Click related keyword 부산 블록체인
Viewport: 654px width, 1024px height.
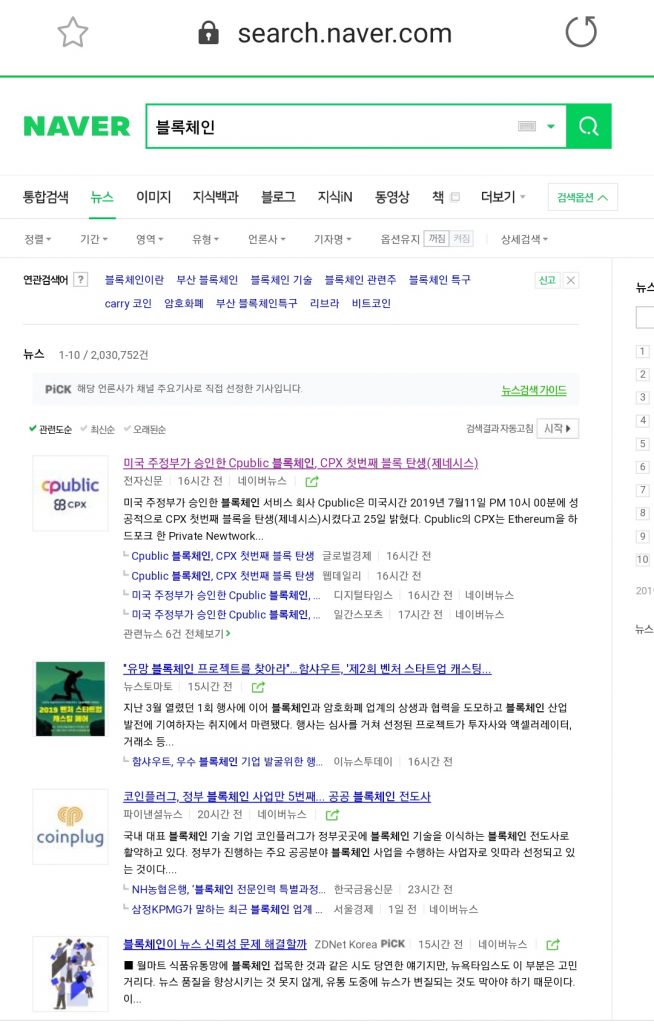(207, 280)
